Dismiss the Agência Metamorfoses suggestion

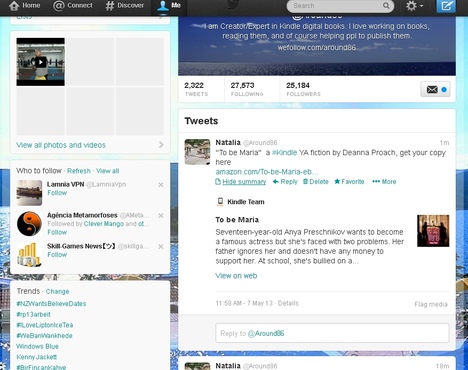point(161,216)
